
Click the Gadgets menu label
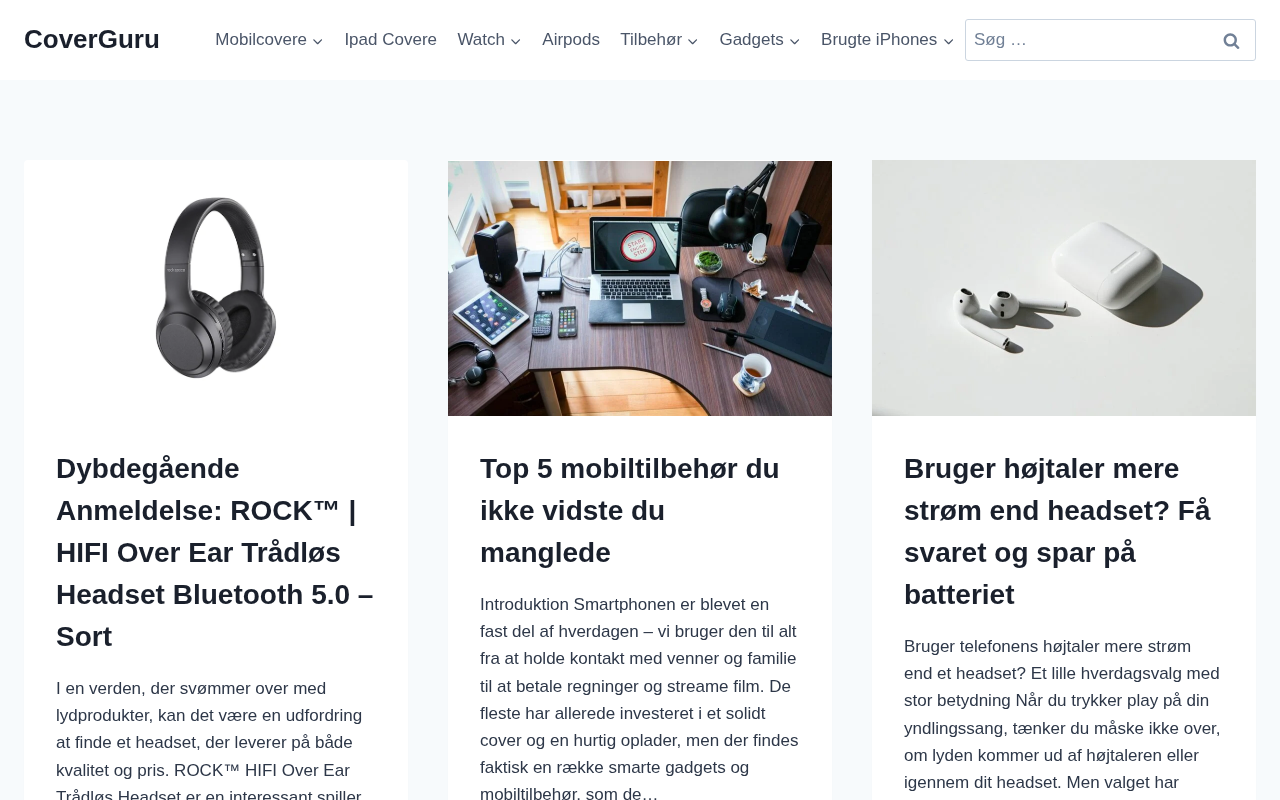(751, 40)
